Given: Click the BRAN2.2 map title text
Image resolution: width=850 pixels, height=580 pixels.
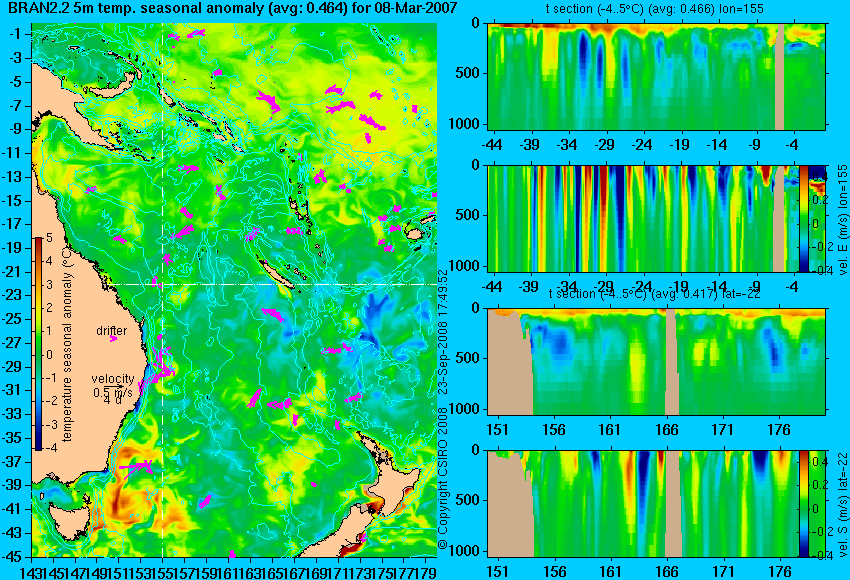Looking at the screenshot, I should click(233, 9).
